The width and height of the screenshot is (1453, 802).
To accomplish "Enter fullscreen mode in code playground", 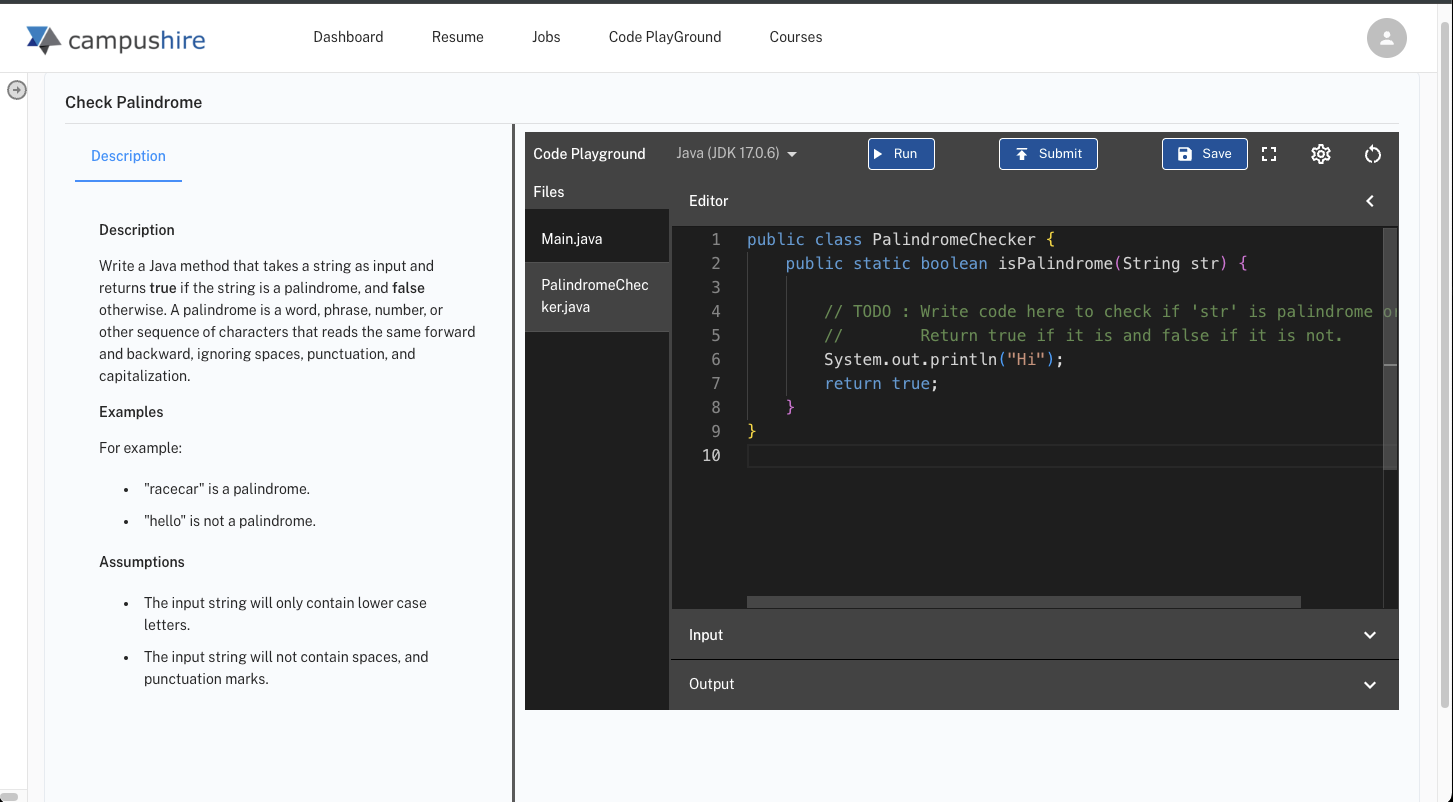I will tap(1269, 154).
